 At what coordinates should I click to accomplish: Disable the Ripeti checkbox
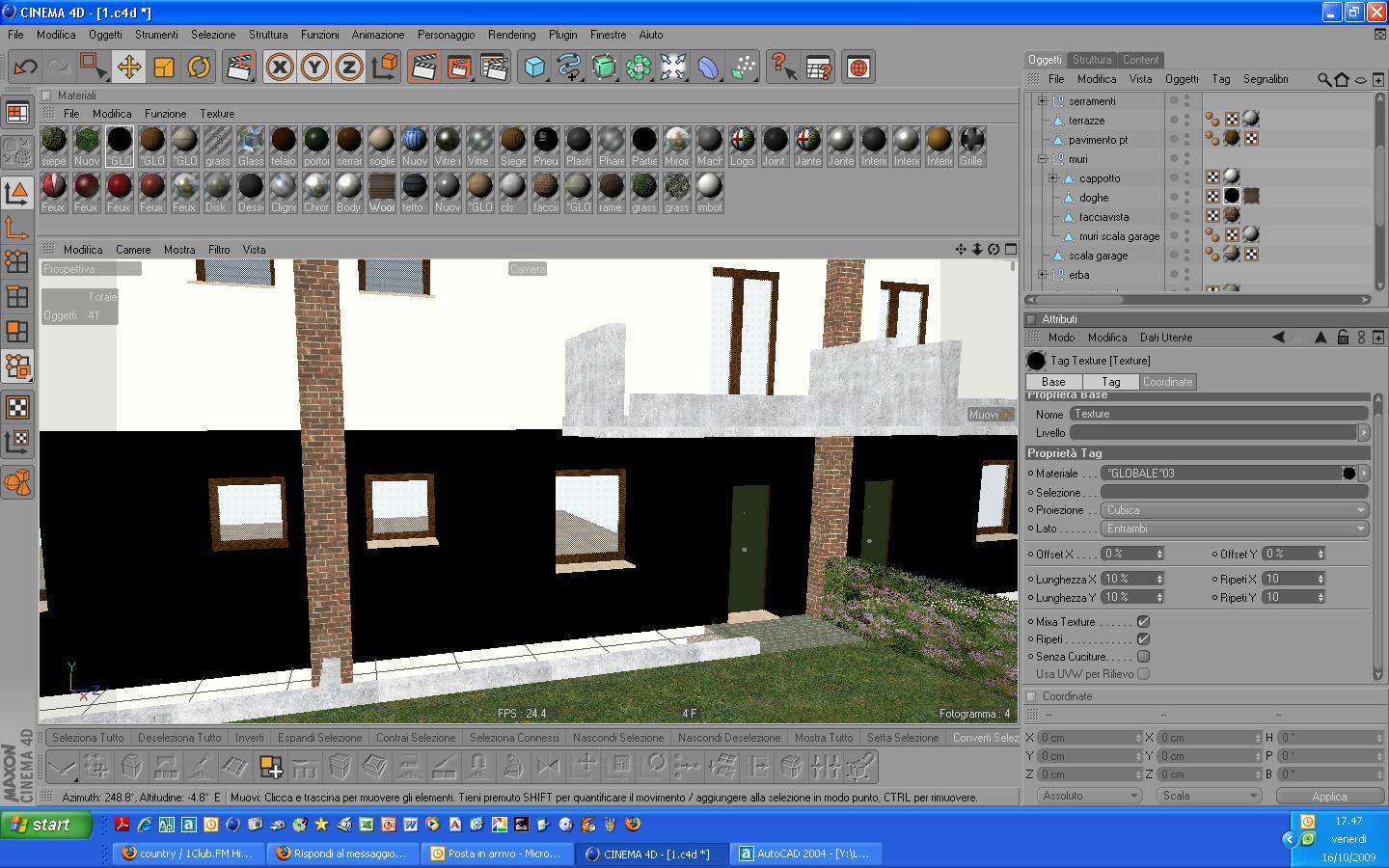pos(1143,639)
